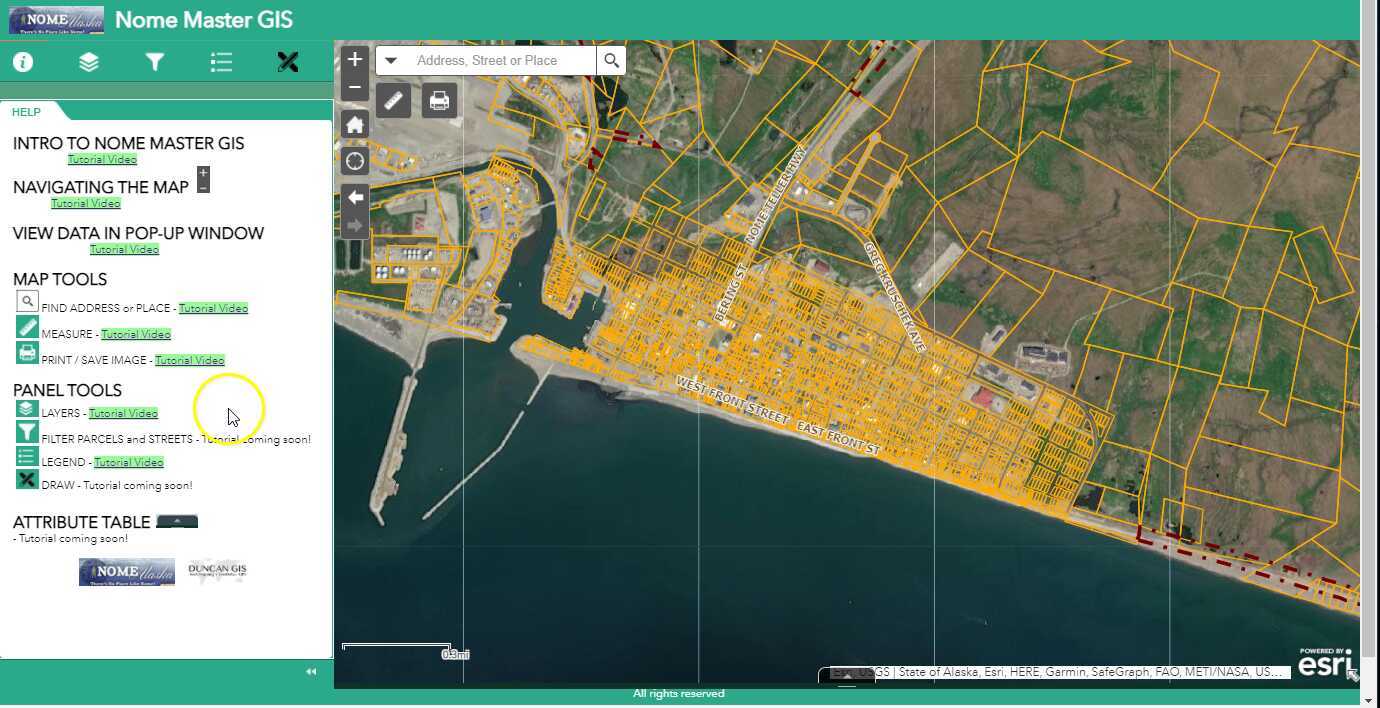Open the Legend tutorial video link
This screenshot has height=708, width=1380.
pos(128,462)
